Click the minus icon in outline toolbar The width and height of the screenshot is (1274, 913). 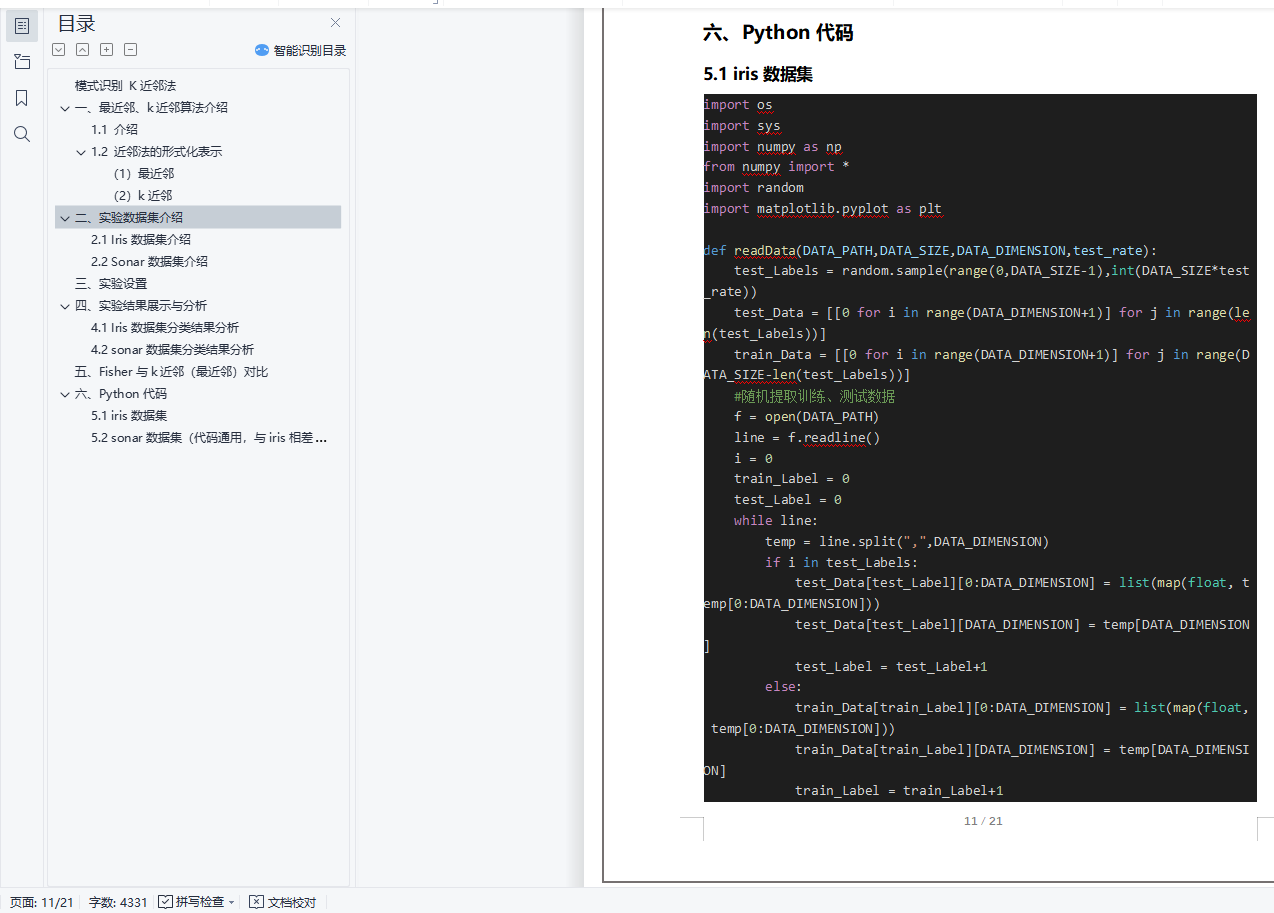(131, 50)
